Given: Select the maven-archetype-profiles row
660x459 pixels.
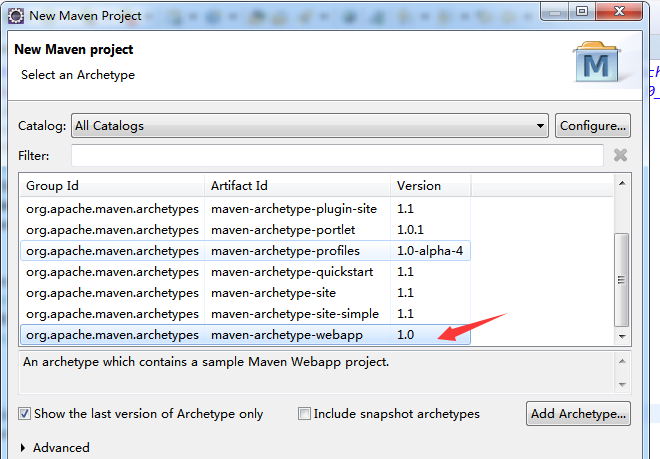Looking at the screenshot, I should pos(245,251).
